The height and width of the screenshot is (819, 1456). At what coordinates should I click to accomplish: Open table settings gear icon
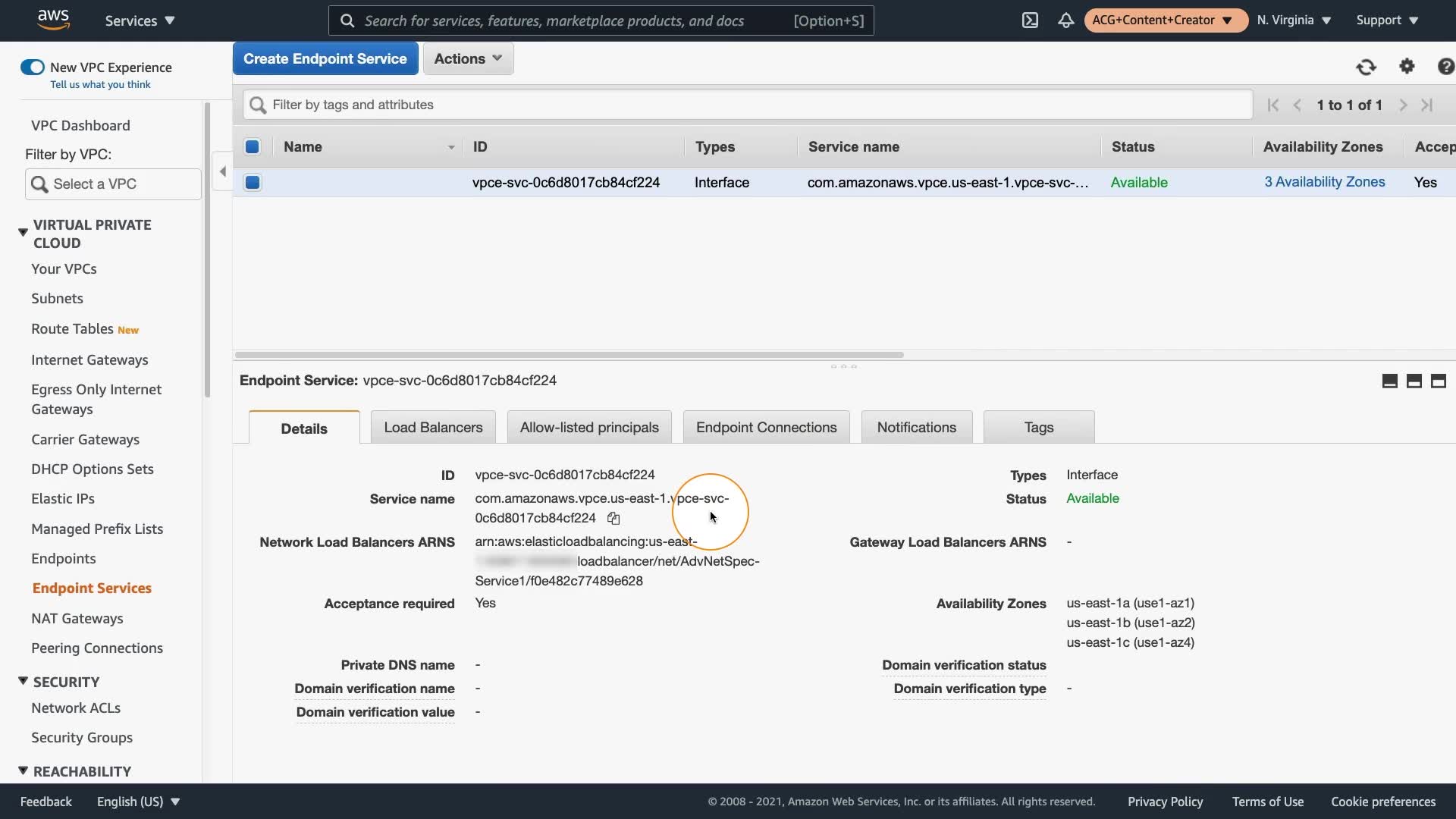tap(1407, 67)
